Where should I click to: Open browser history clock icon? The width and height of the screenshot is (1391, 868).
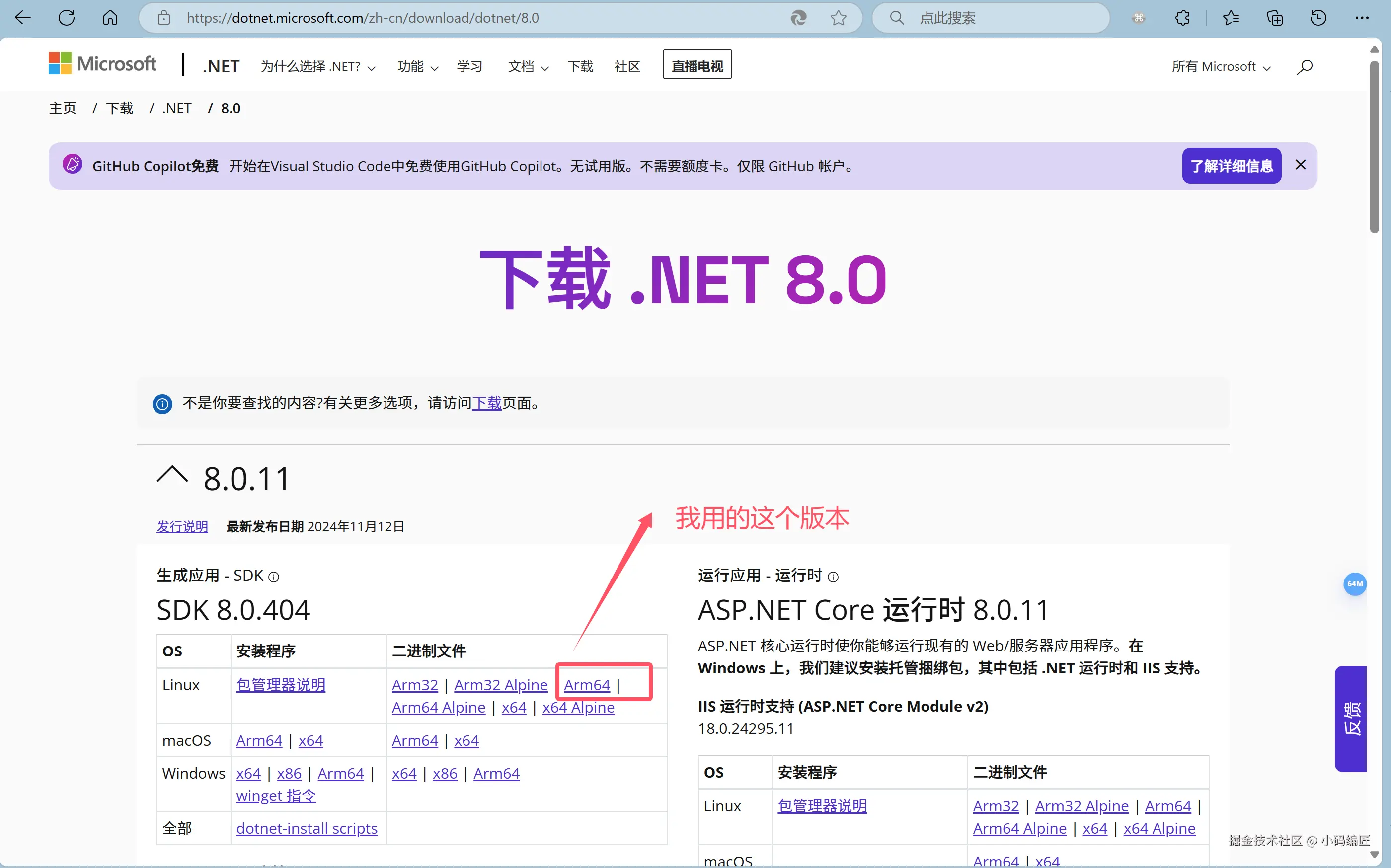(x=1318, y=18)
